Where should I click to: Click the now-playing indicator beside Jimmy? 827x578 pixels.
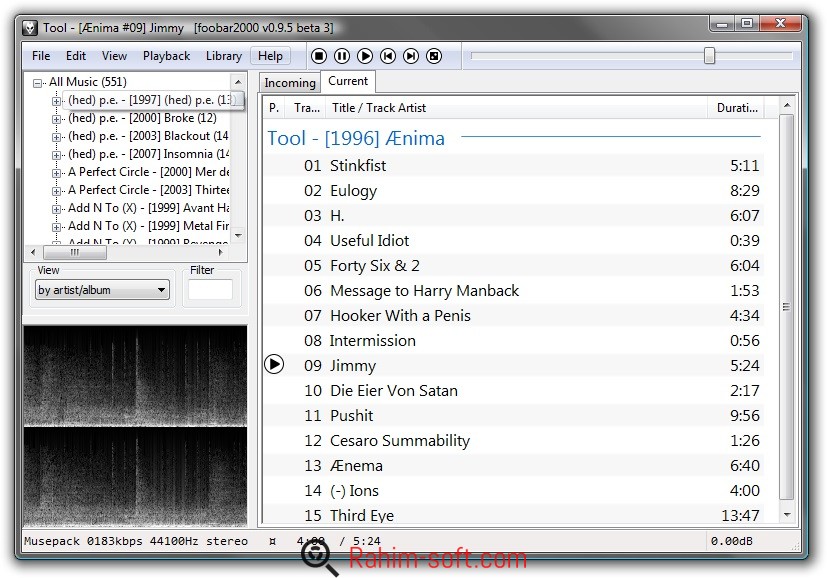pos(274,364)
